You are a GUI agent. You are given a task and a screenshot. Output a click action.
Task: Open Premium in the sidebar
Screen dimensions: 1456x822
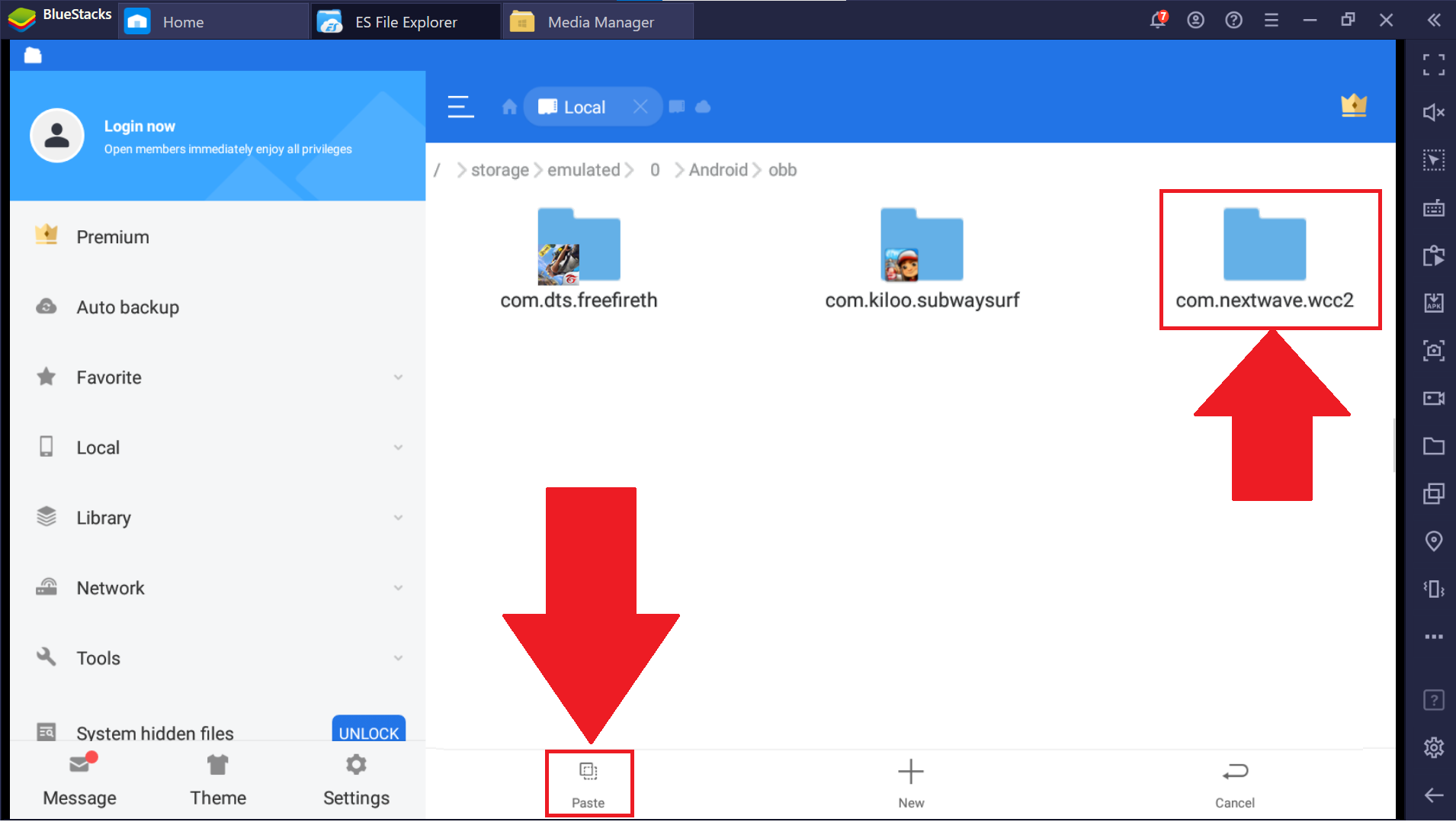pos(218,237)
